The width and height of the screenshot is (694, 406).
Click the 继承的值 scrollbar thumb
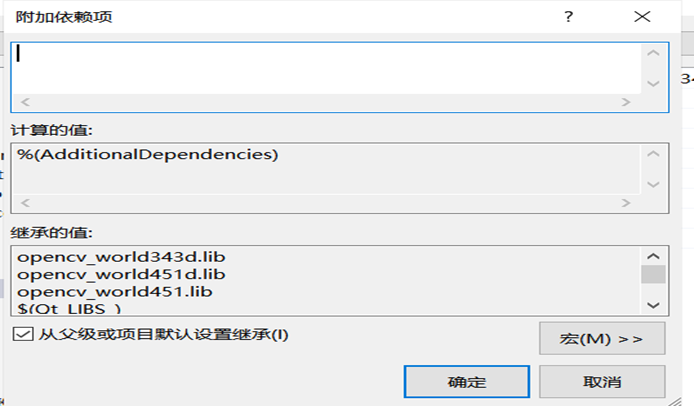point(653,274)
